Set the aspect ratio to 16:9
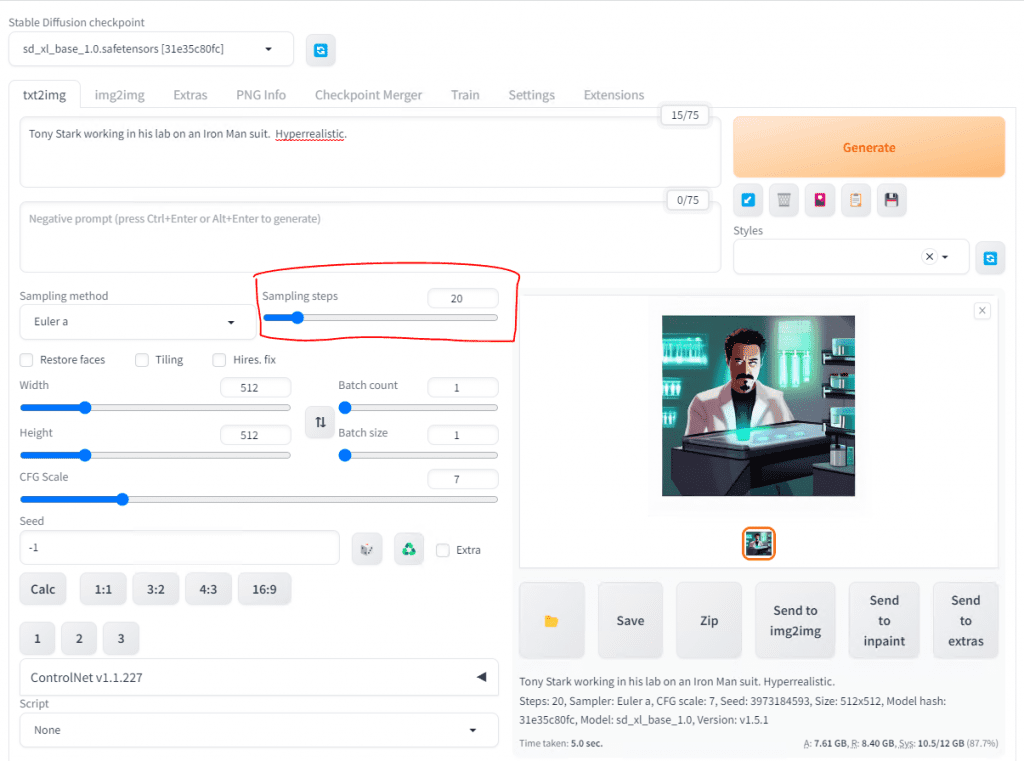 pos(264,589)
